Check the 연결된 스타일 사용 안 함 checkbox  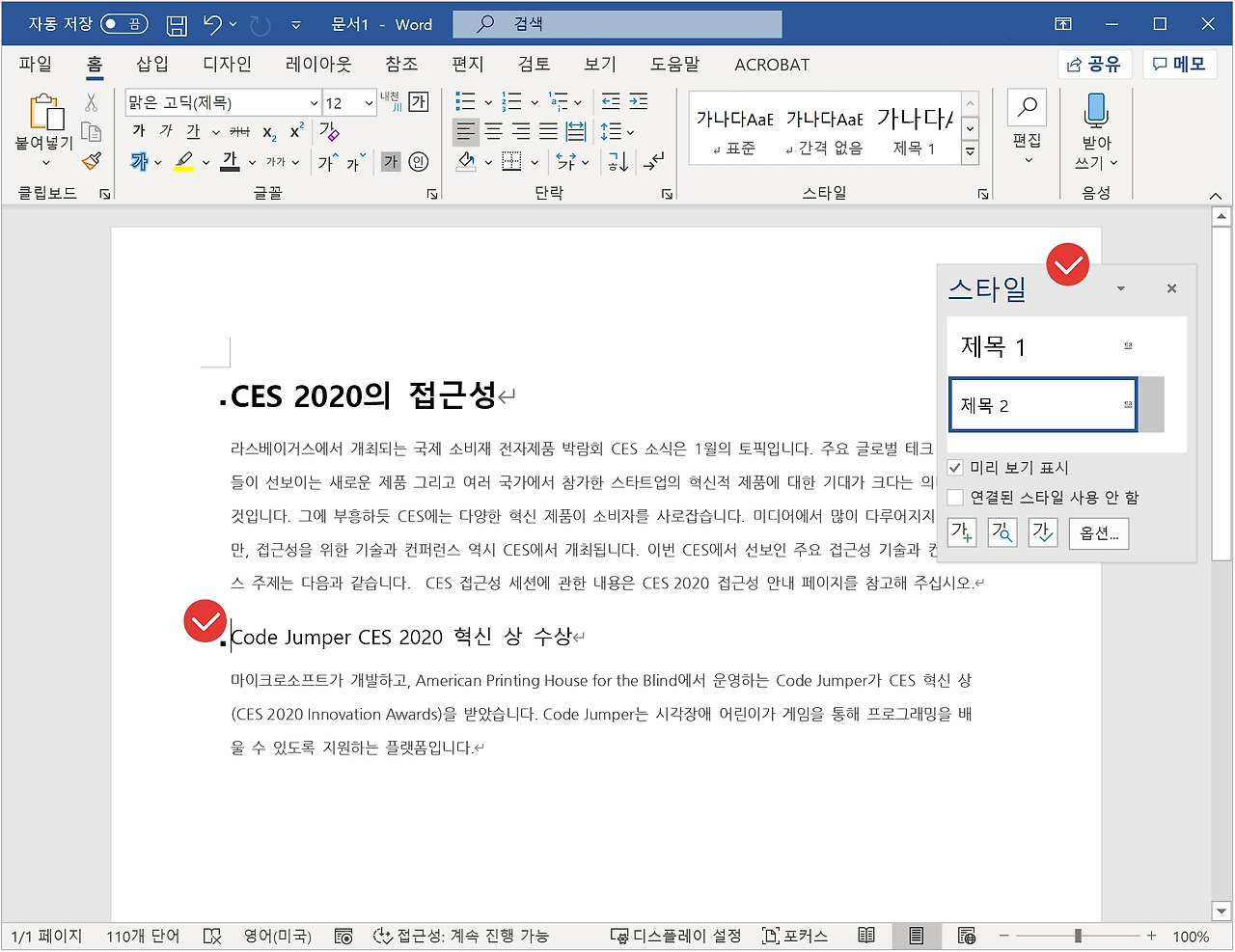point(956,498)
